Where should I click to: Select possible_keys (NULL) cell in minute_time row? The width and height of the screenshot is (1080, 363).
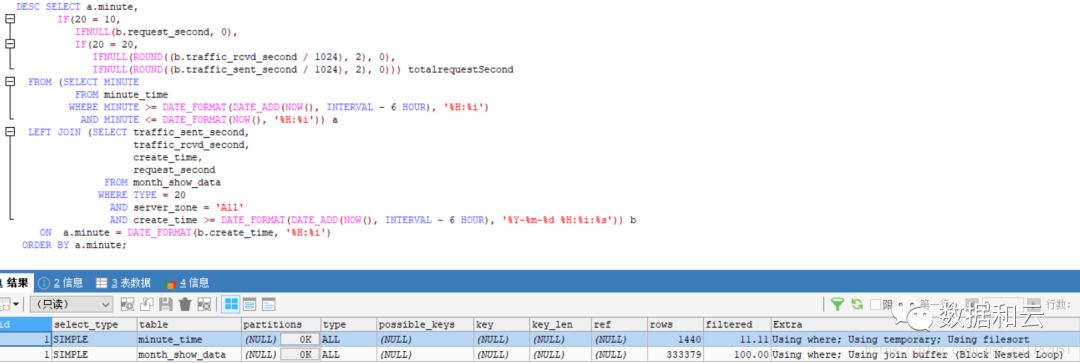pyautogui.click(x=424, y=340)
